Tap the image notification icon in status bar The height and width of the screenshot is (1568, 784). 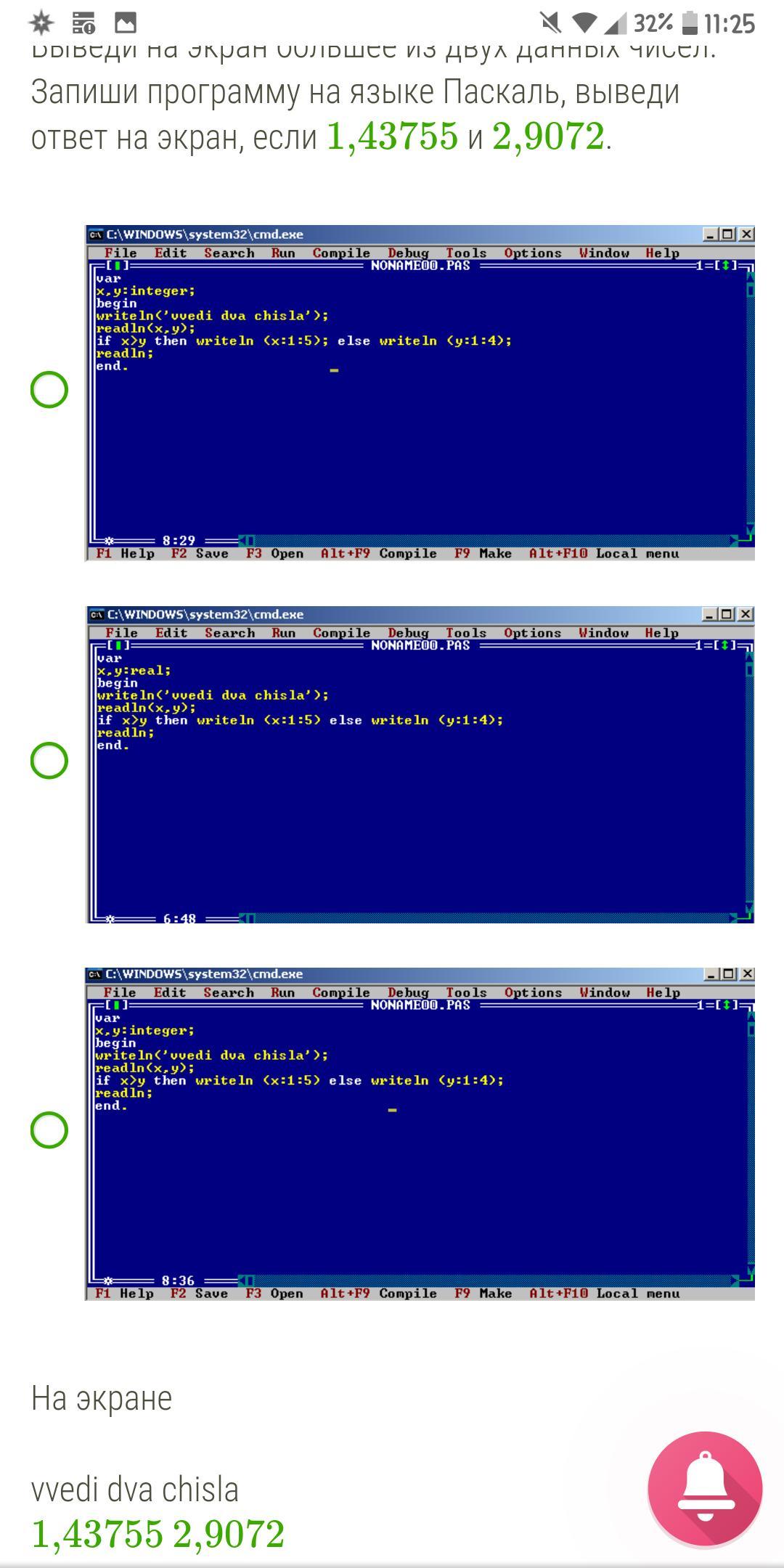(126, 23)
